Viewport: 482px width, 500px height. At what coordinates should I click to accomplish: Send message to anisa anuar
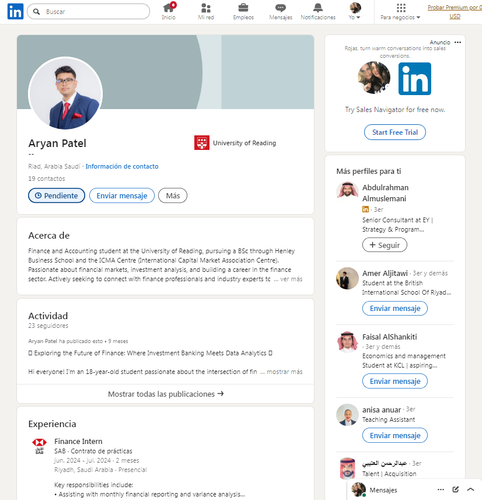click(395, 435)
